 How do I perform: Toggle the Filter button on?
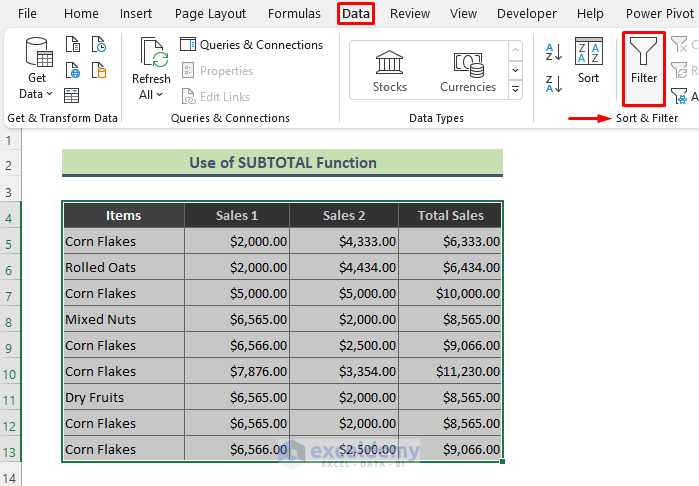(644, 62)
